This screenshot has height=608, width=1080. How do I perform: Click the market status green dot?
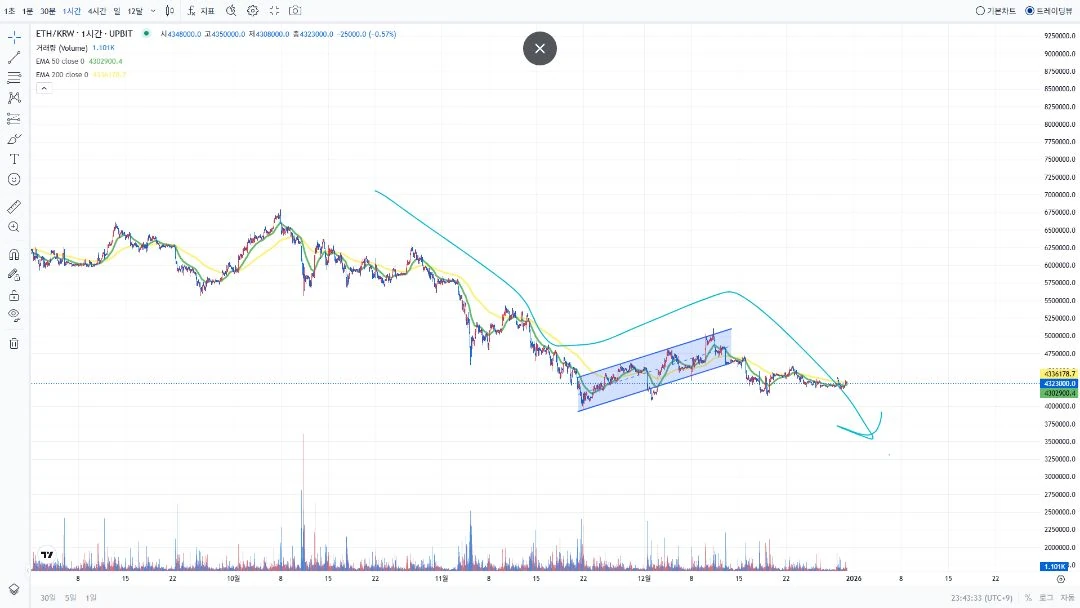point(146,33)
